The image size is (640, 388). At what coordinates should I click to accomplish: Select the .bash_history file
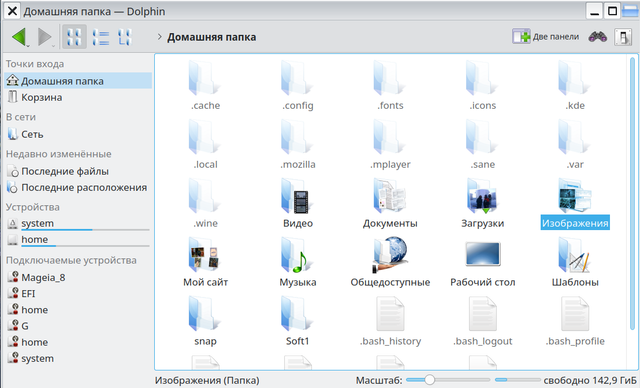click(390, 314)
